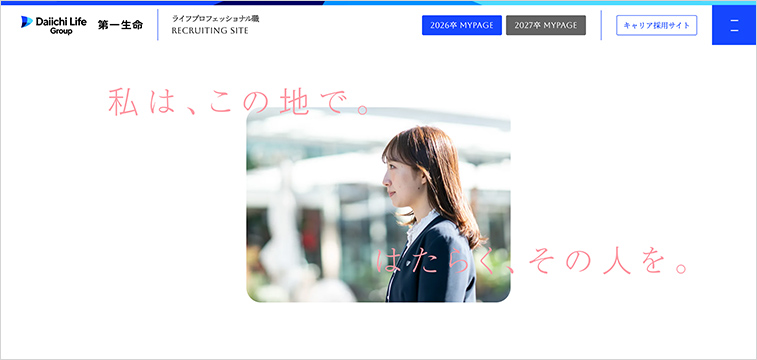
Task: Click the RECRUITING SITE title text
Action: click(210, 31)
